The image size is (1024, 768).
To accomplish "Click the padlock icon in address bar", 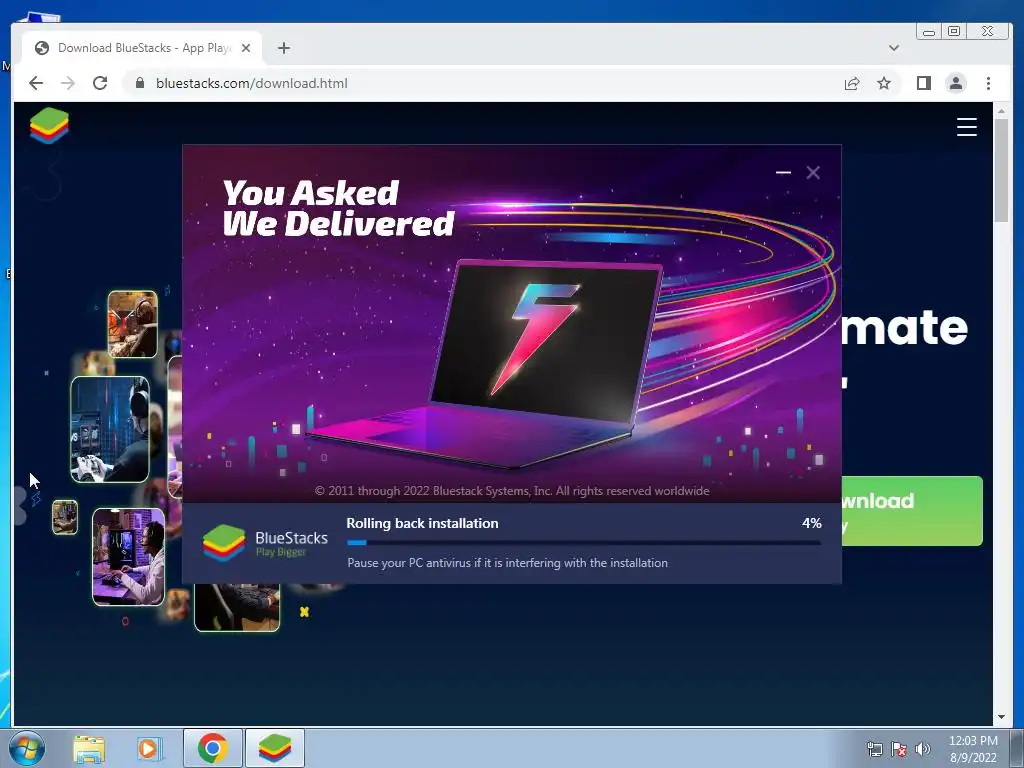I will [140, 83].
